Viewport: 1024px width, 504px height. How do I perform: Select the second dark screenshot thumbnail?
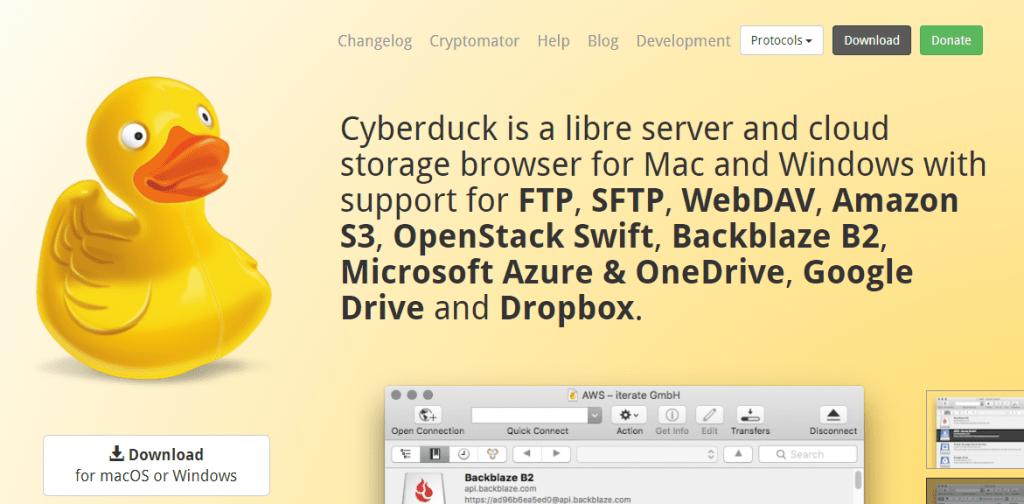click(x=975, y=491)
